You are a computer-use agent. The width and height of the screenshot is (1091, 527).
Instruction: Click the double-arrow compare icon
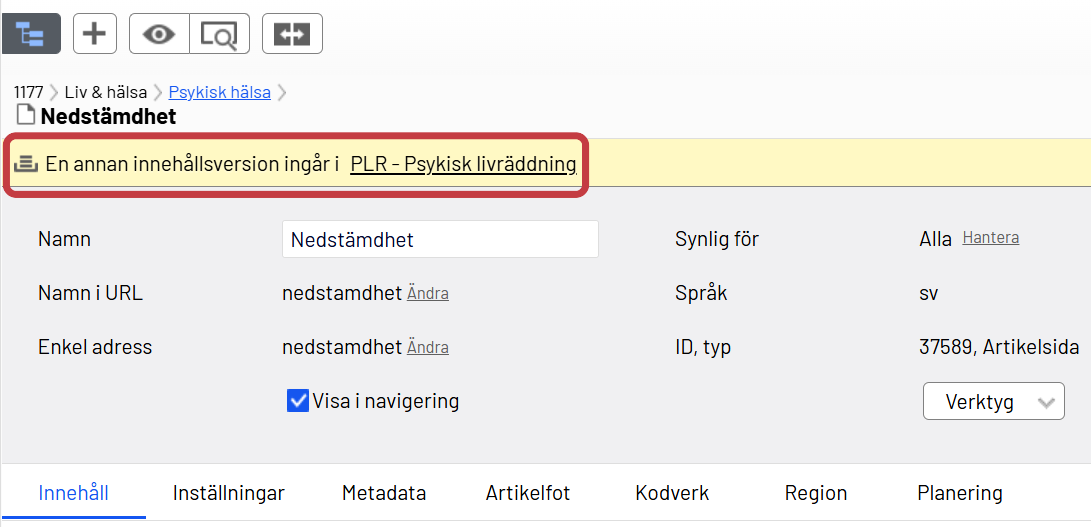pos(292,34)
